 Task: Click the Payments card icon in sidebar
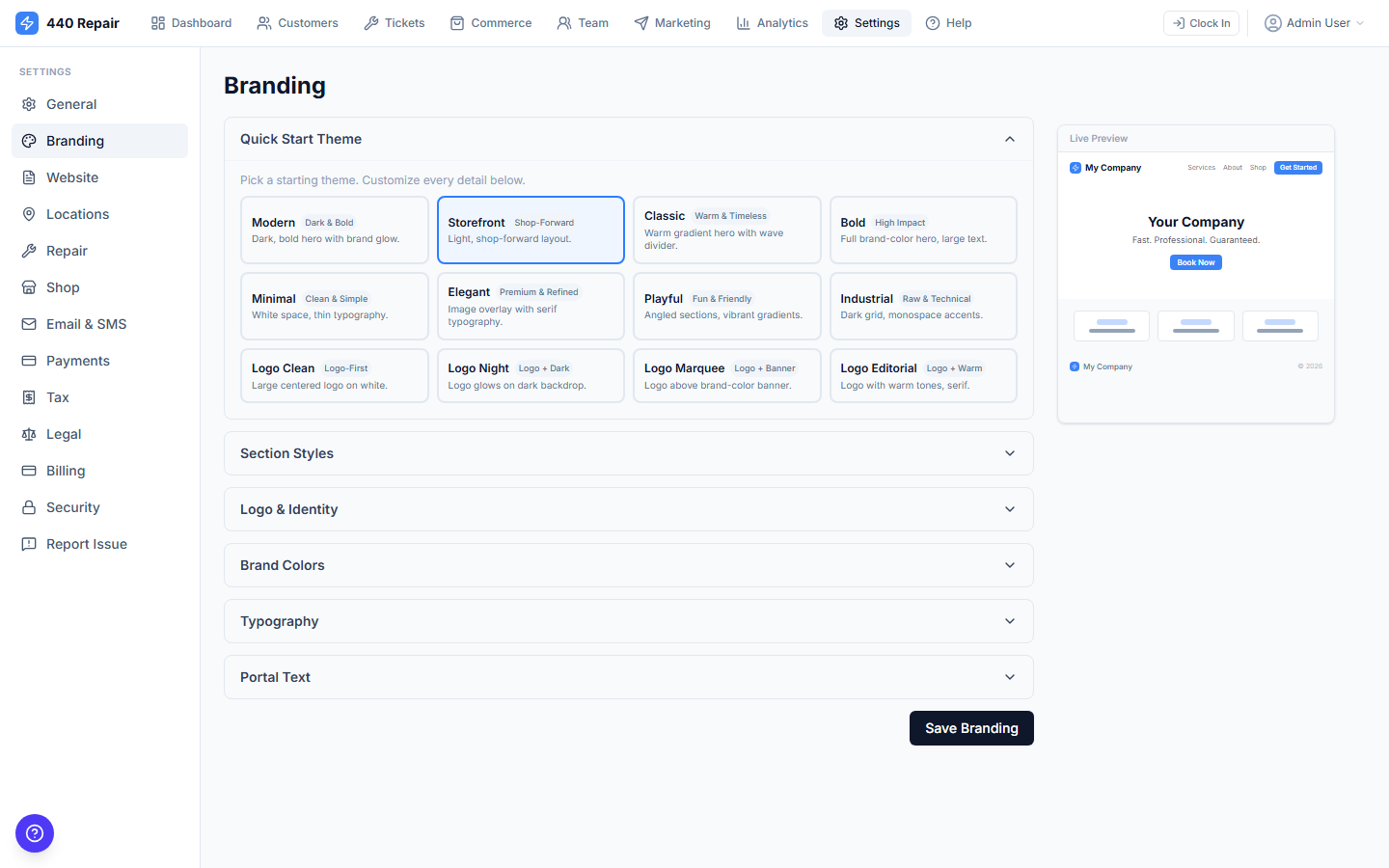[x=28, y=361]
